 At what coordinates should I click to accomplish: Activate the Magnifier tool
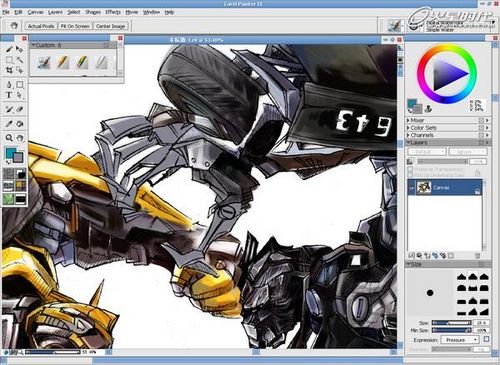pos(9,138)
